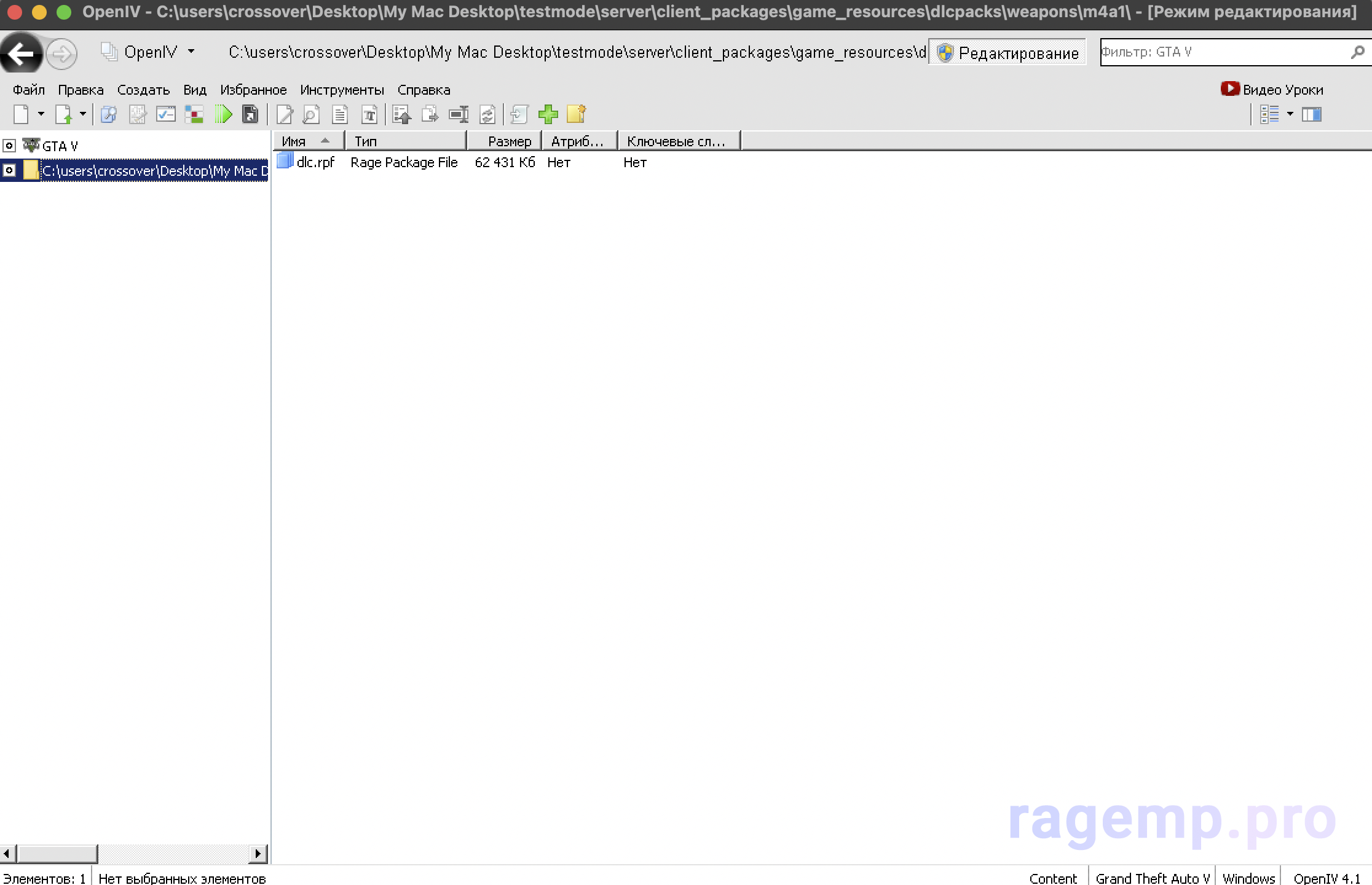The width and height of the screenshot is (1372, 885).
Task: Click the green play arrow toolbar icon
Action: coord(223,114)
